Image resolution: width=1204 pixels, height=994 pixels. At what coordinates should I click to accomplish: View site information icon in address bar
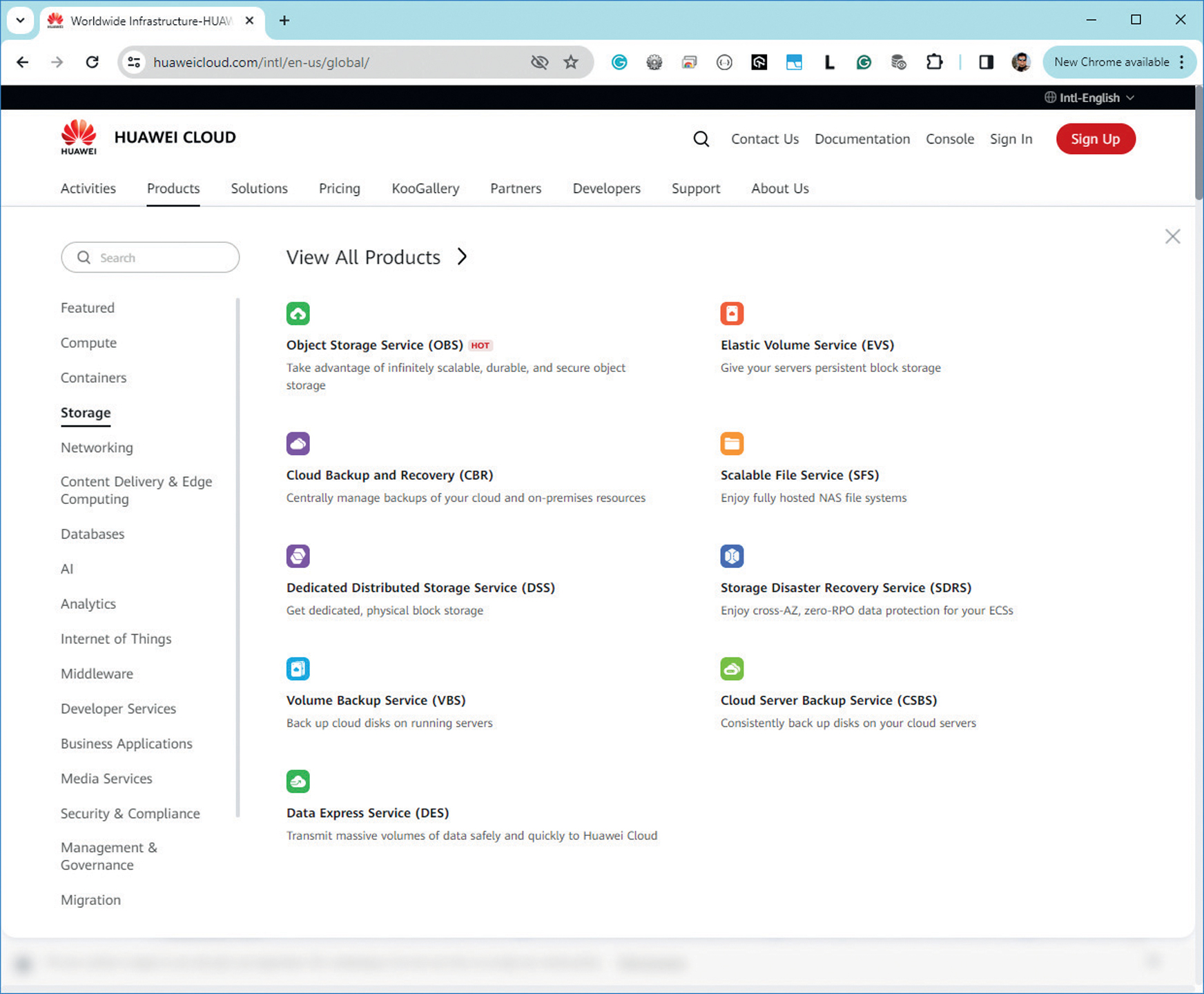coord(134,62)
